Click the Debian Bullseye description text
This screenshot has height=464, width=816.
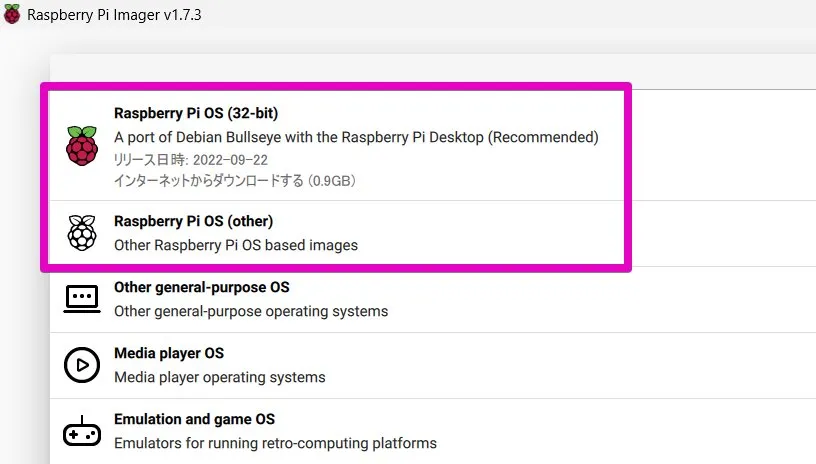356,137
